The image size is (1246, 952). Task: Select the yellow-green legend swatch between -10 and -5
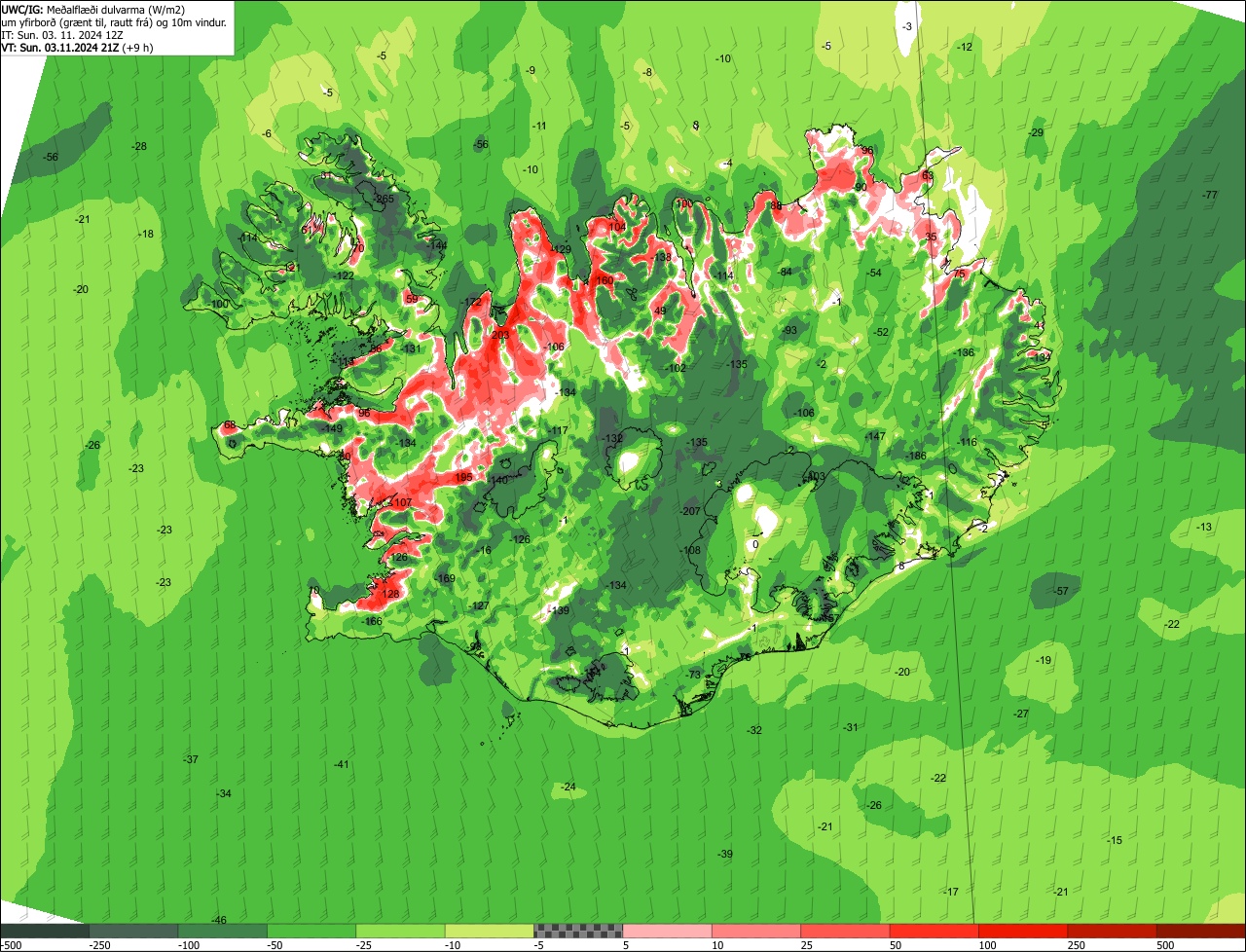point(489,931)
